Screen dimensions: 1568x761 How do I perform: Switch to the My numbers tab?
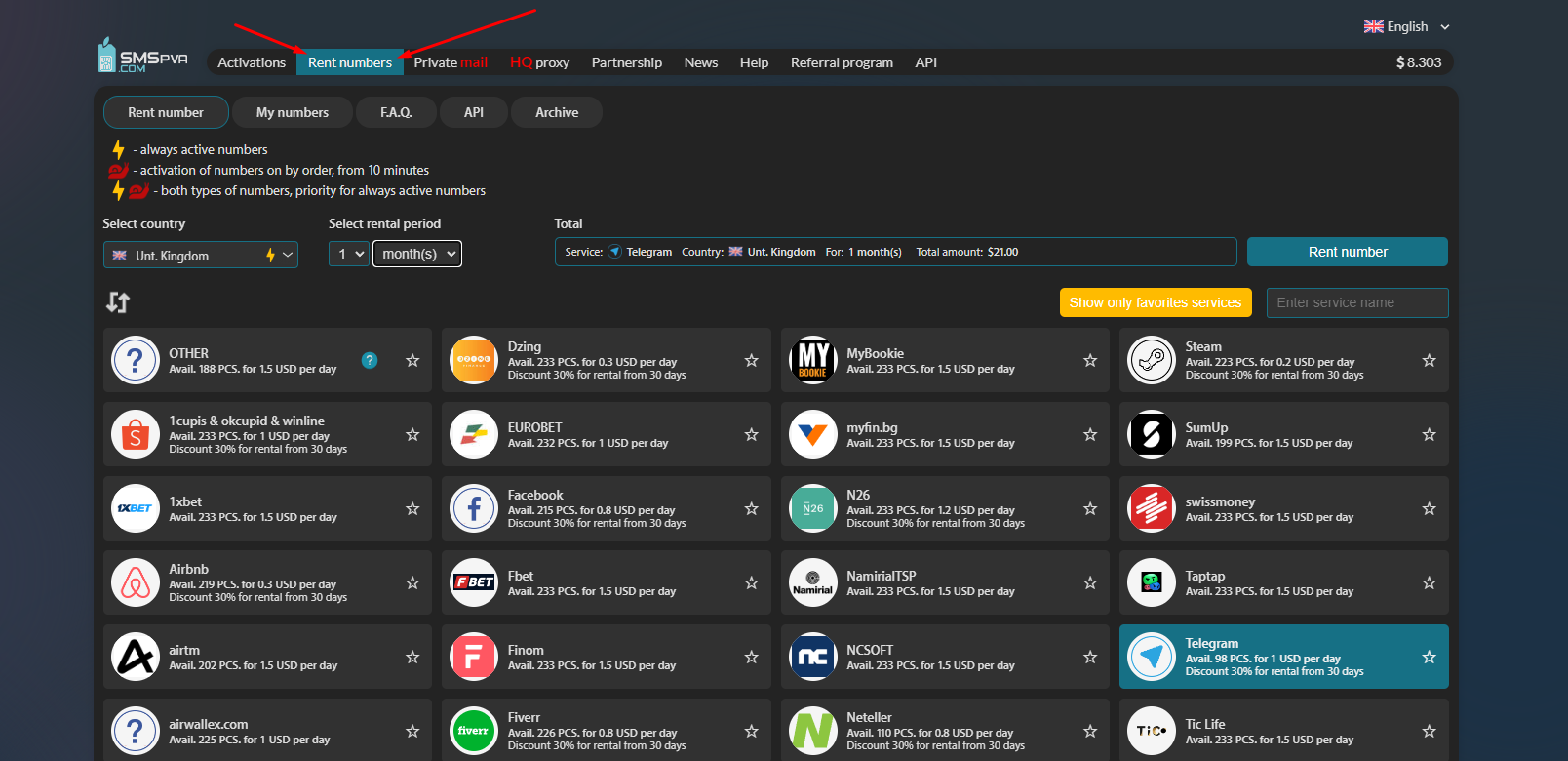coord(293,112)
